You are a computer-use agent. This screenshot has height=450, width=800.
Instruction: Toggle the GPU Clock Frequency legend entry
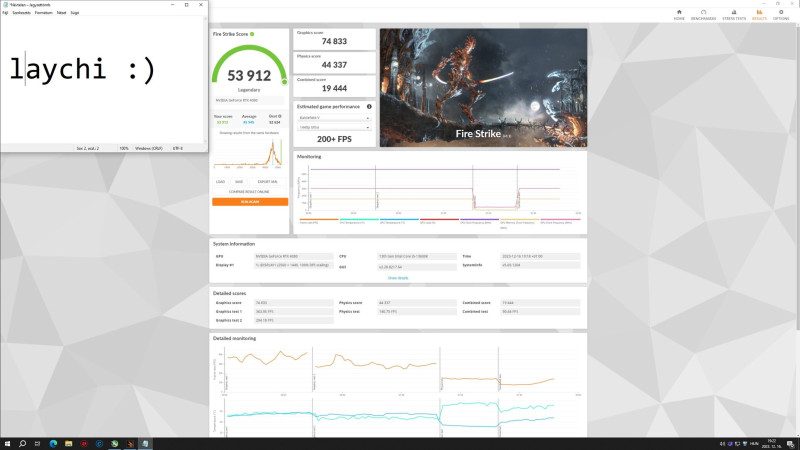(560, 221)
